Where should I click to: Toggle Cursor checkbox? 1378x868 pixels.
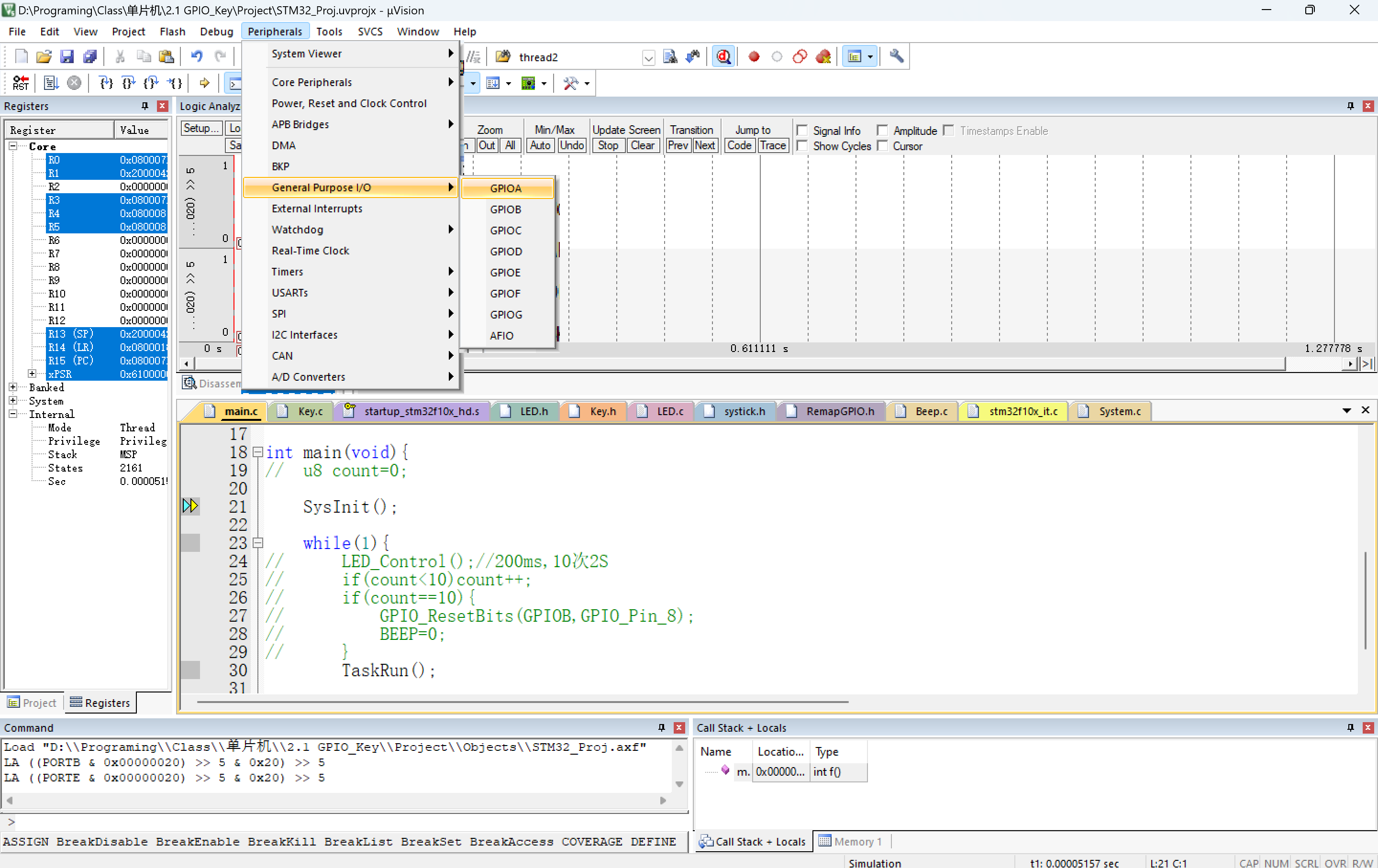(882, 146)
